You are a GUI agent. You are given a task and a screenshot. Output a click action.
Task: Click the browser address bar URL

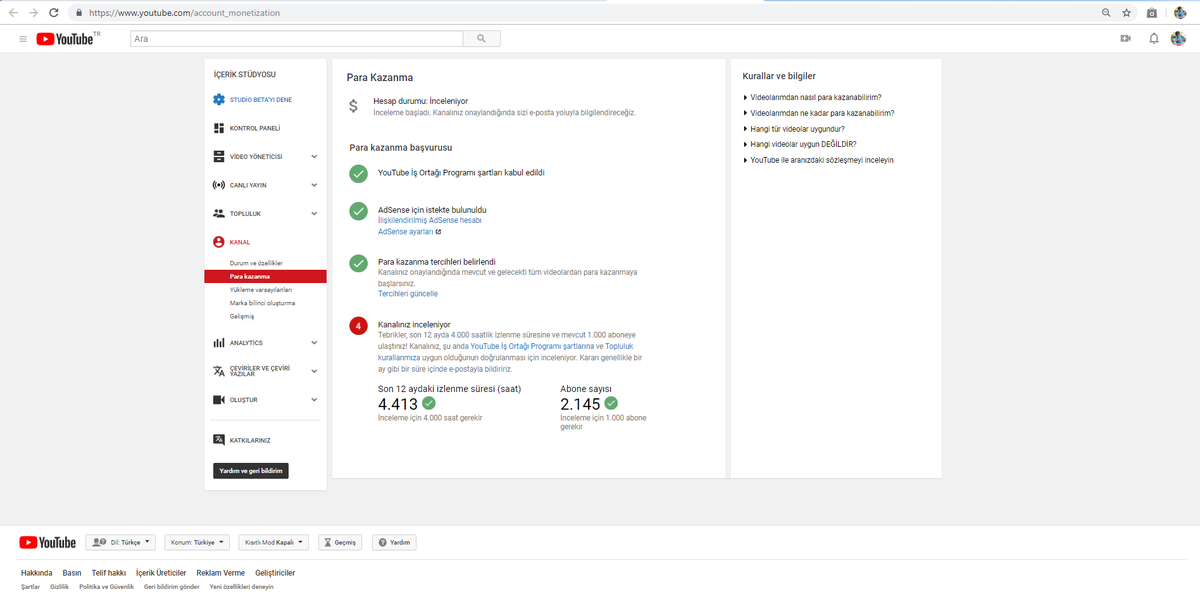(184, 13)
